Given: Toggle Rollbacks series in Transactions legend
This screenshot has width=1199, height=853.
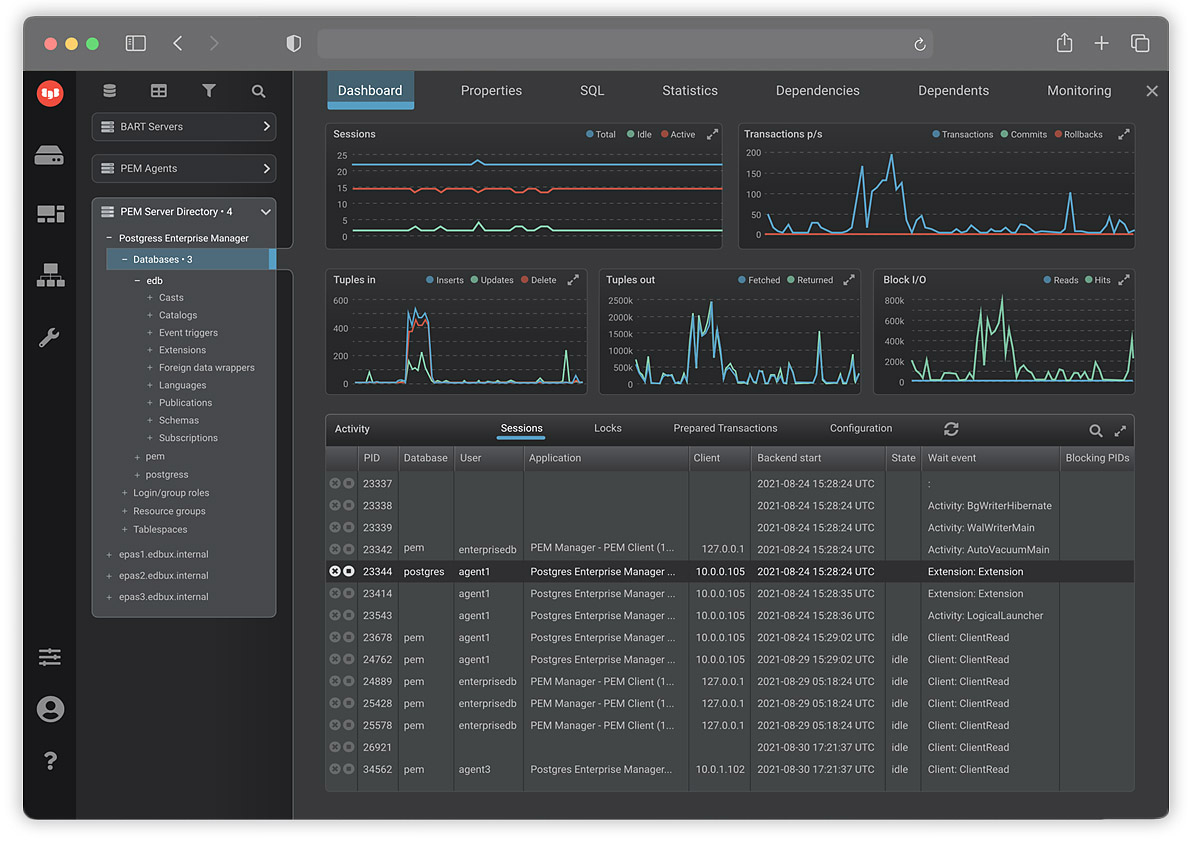Looking at the screenshot, I should click(x=1079, y=135).
